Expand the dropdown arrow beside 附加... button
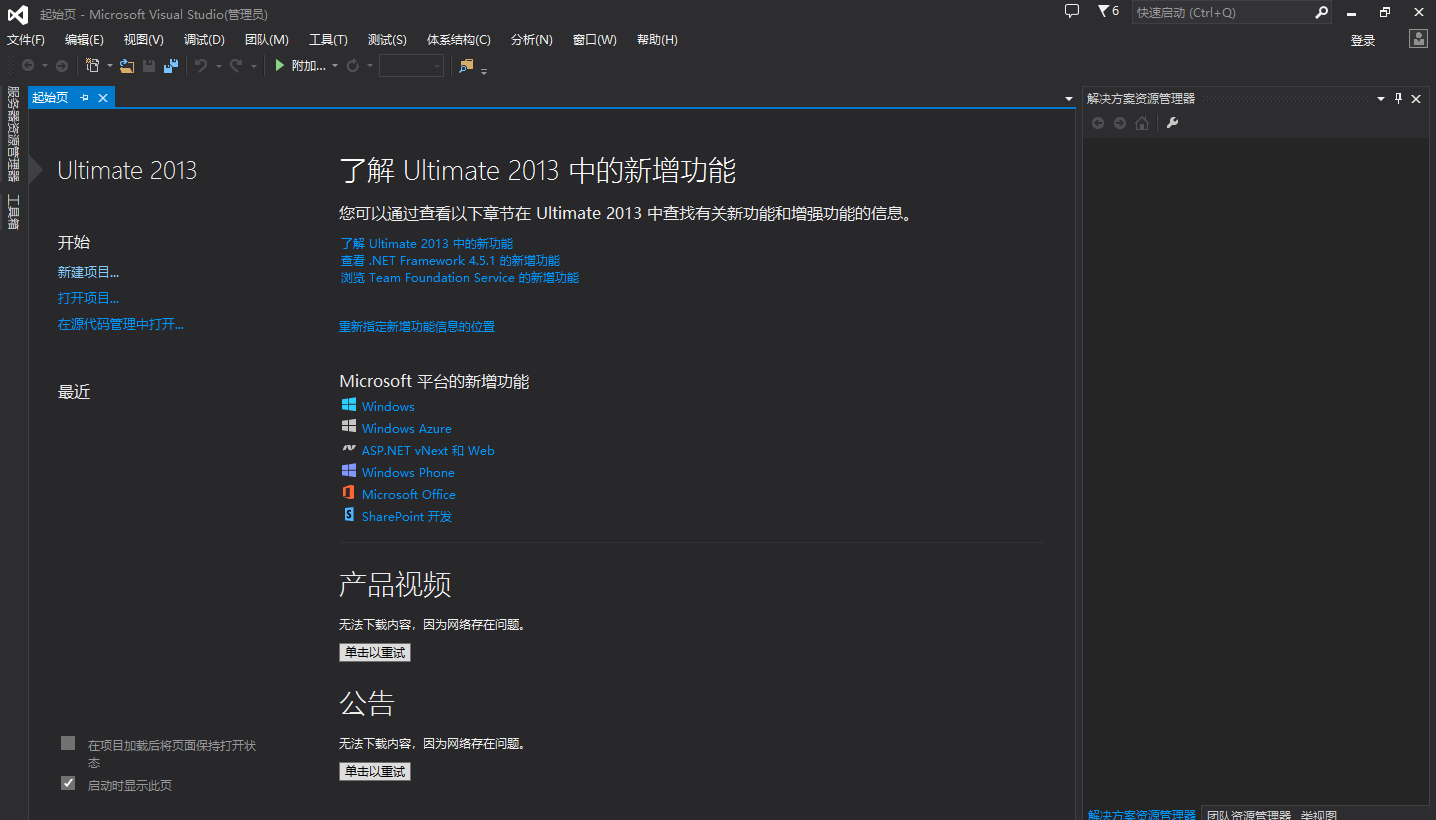The width and height of the screenshot is (1436, 820). click(x=335, y=66)
